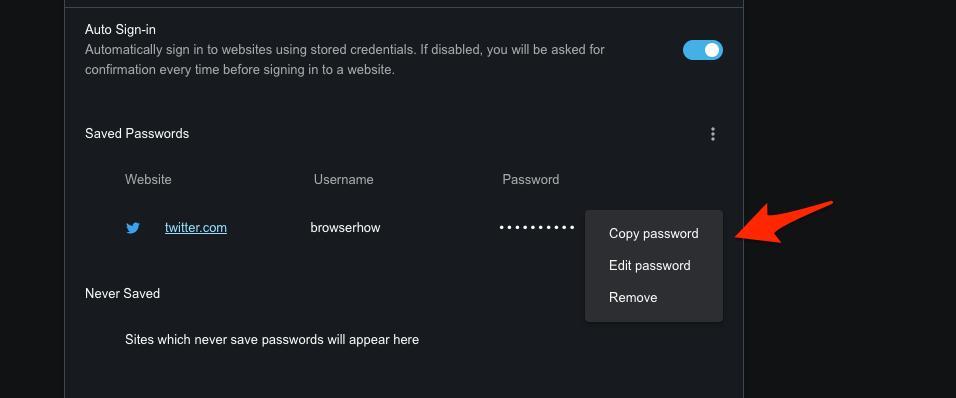The image size is (956, 398).
Task: Click the Auto Sign-in label
Action: 121,29
